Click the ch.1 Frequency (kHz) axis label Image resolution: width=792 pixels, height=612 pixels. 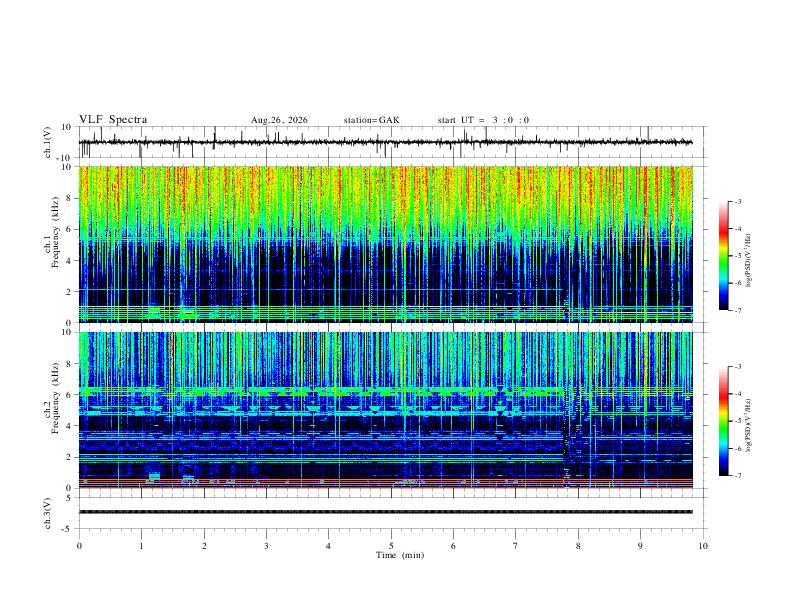tap(51, 244)
